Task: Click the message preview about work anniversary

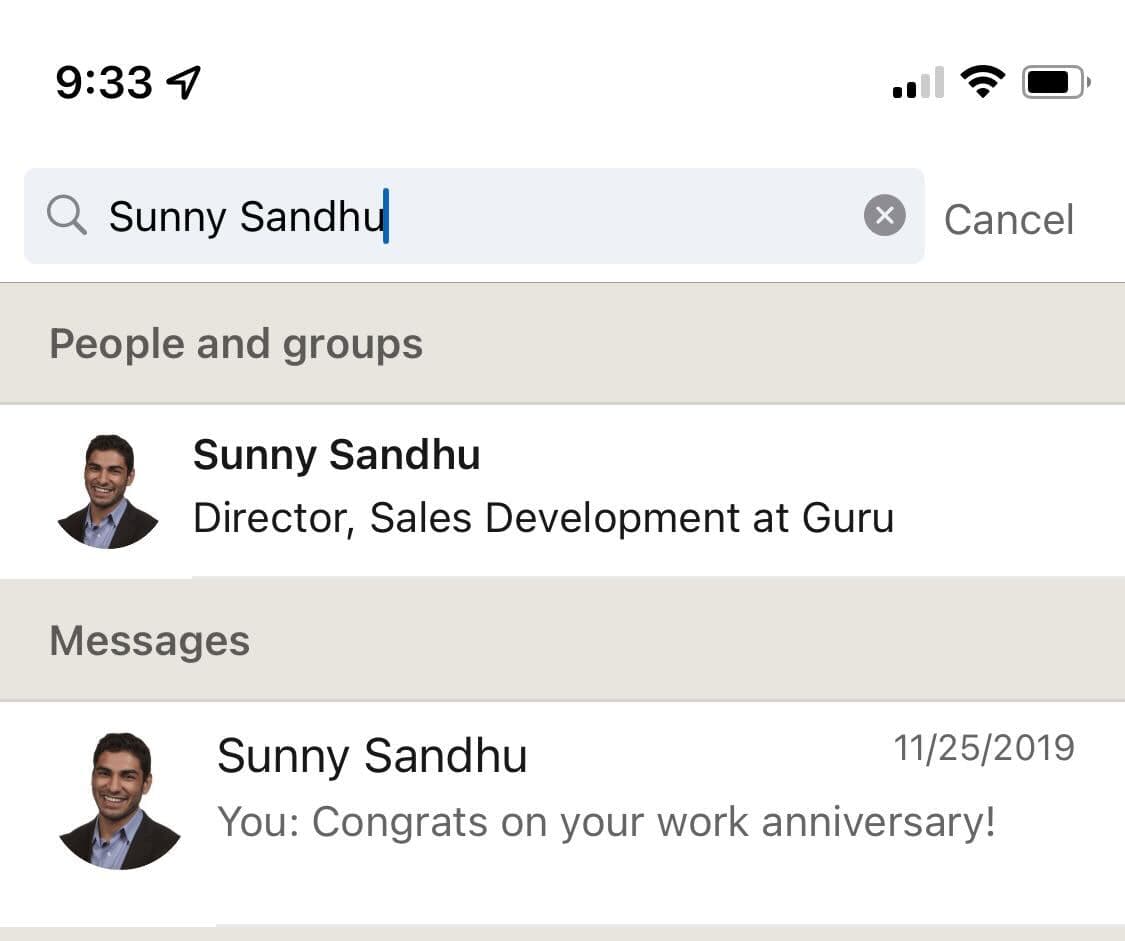Action: click(605, 822)
